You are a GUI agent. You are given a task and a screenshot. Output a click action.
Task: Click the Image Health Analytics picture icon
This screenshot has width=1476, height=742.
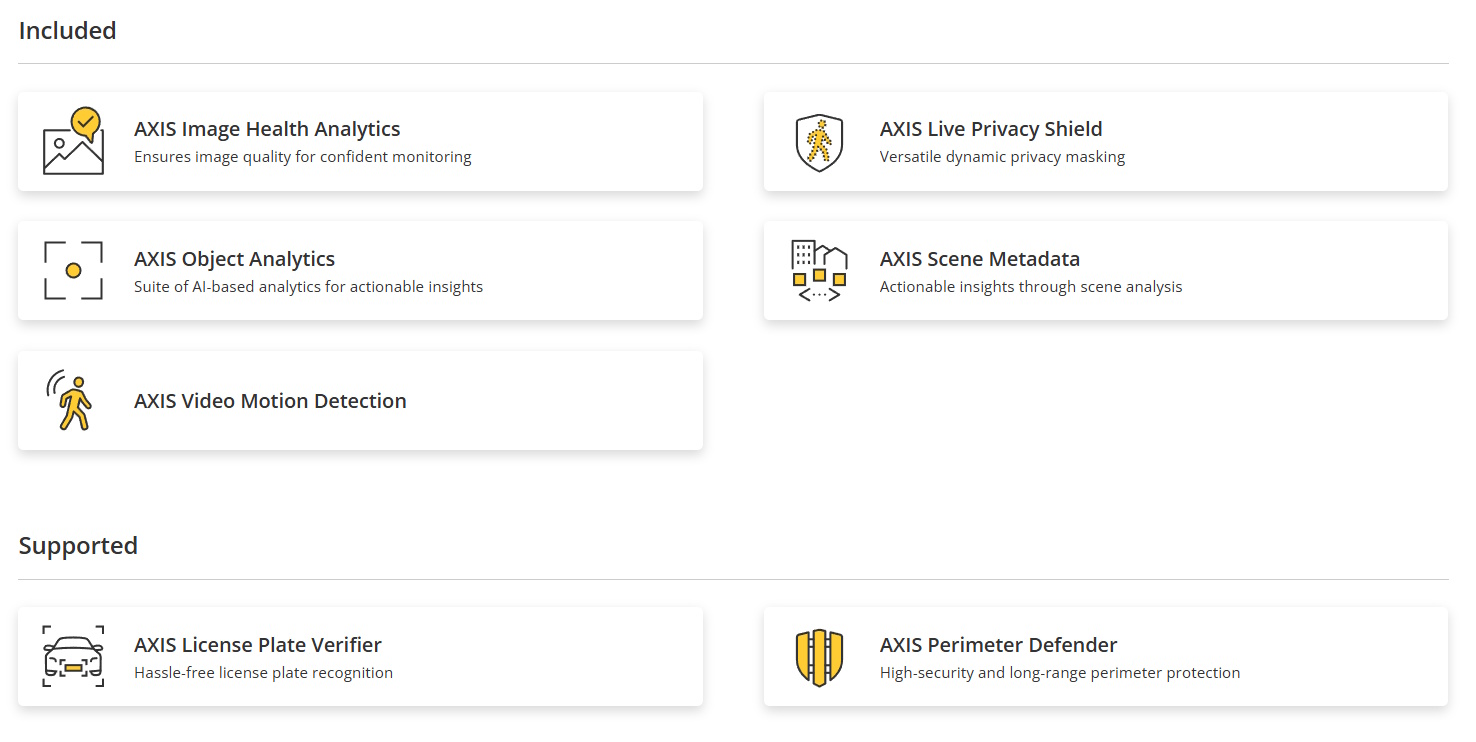pyautogui.click(x=73, y=141)
